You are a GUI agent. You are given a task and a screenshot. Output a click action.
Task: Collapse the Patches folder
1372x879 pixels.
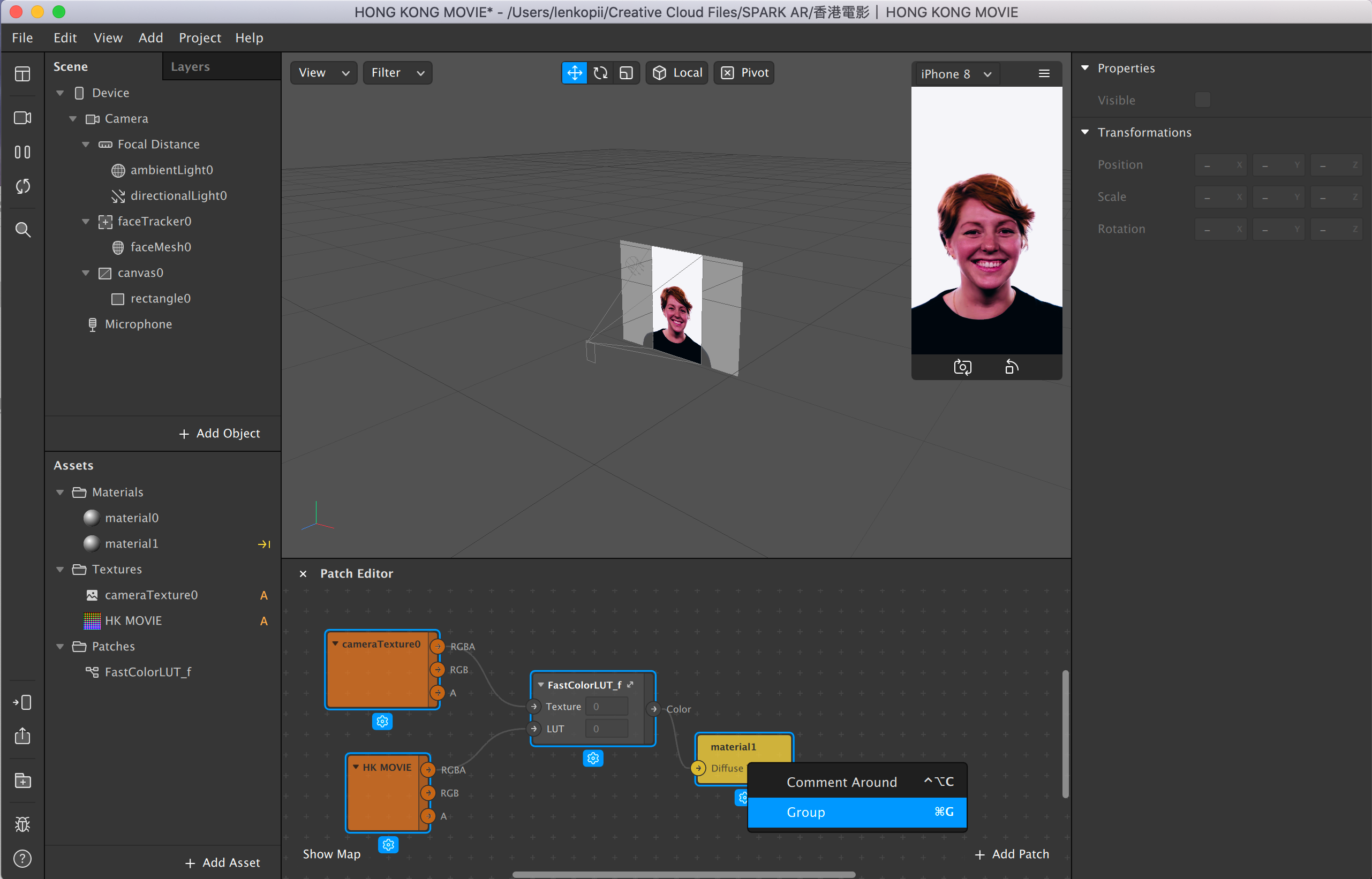(x=60, y=646)
